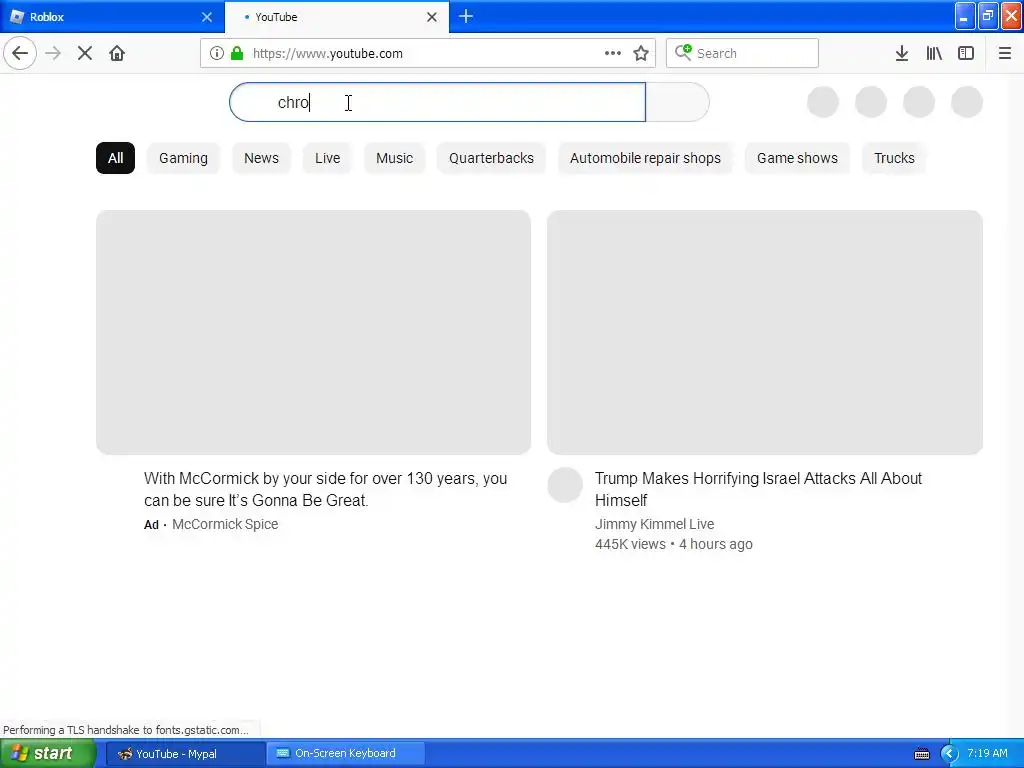Viewport: 1024px width, 768px height.
Task: Open 'Trump Makes Horrifying Israel Attacks' video title
Action: point(758,489)
